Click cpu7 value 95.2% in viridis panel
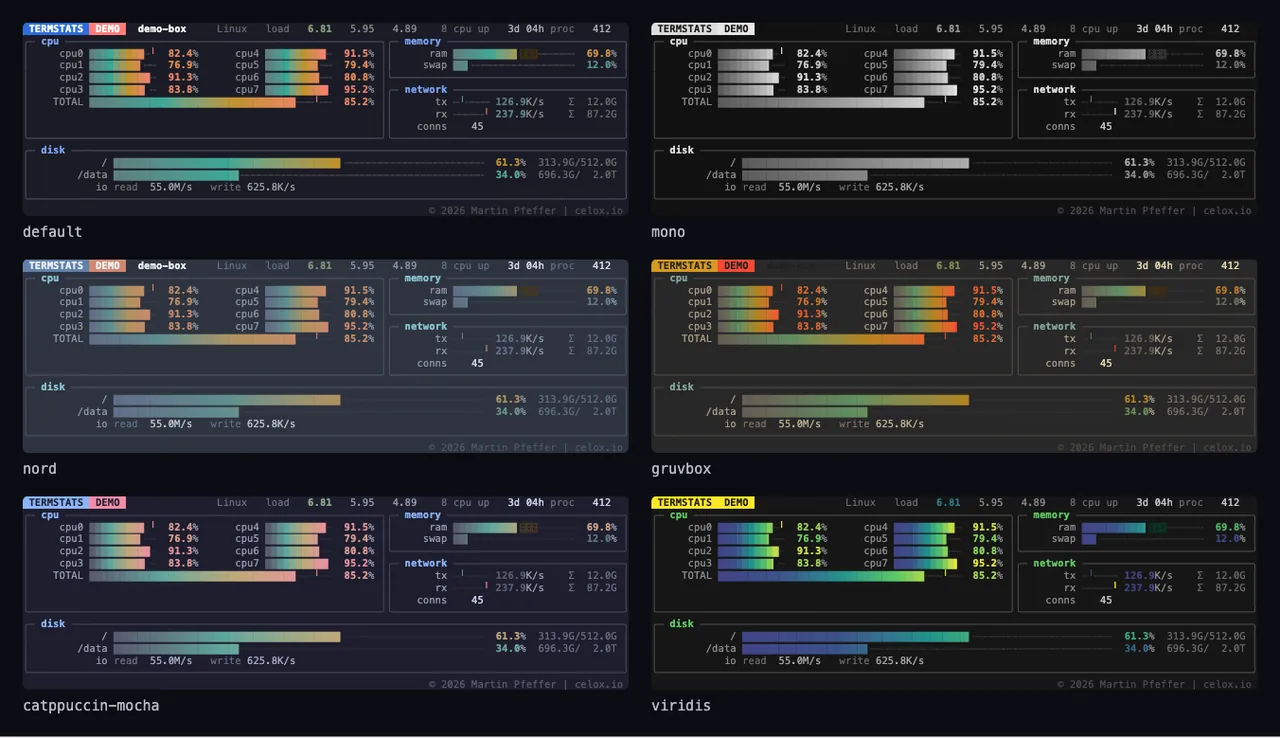The width and height of the screenshot is (1280, 738). 987,564
